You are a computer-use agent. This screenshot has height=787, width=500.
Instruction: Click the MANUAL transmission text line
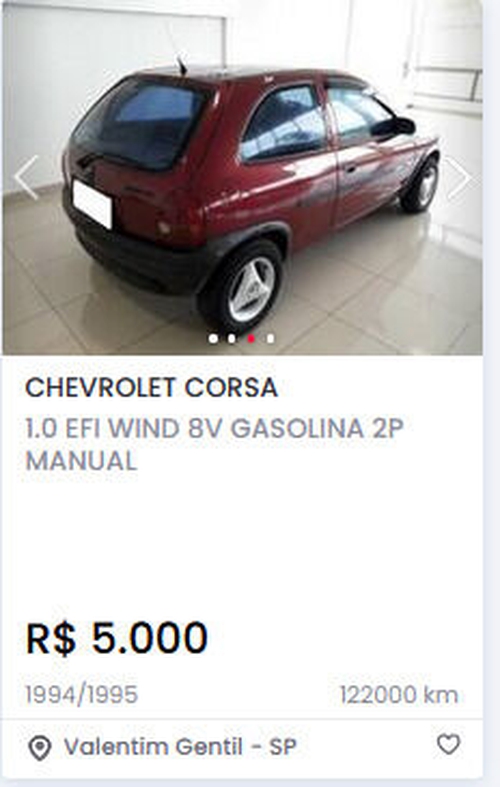click(81, 461)
